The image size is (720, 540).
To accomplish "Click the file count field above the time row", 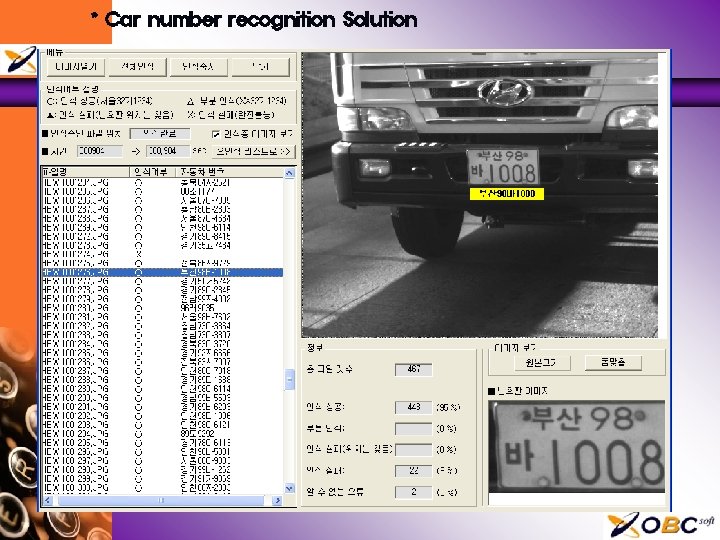I will pyautogui.click(x=160, y=134).
